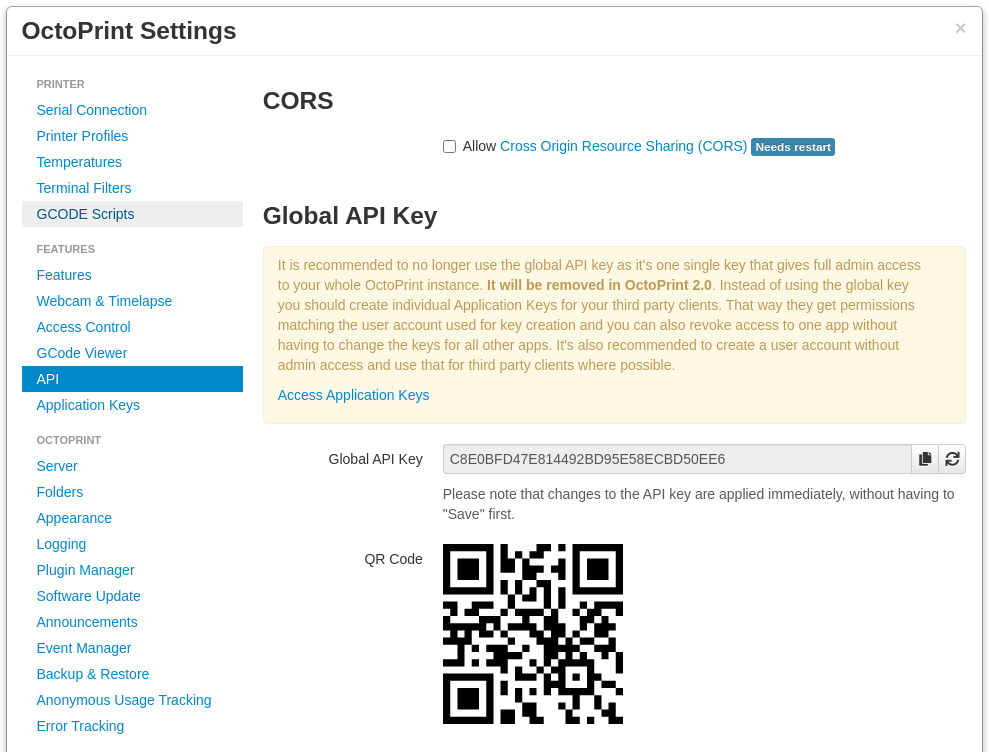Open Backup & Restore settings

93,674
